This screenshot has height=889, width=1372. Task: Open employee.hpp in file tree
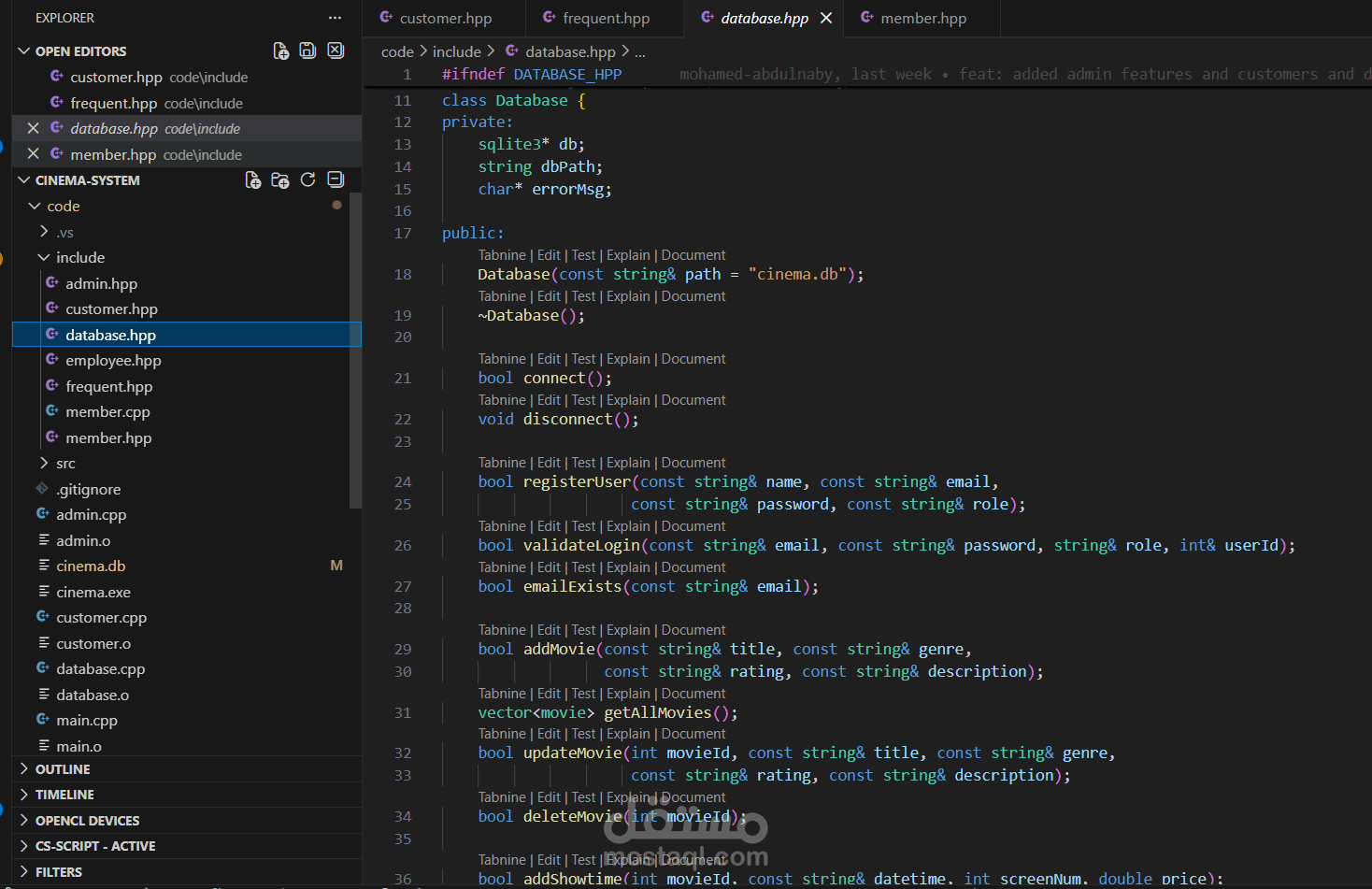point(113,361)
